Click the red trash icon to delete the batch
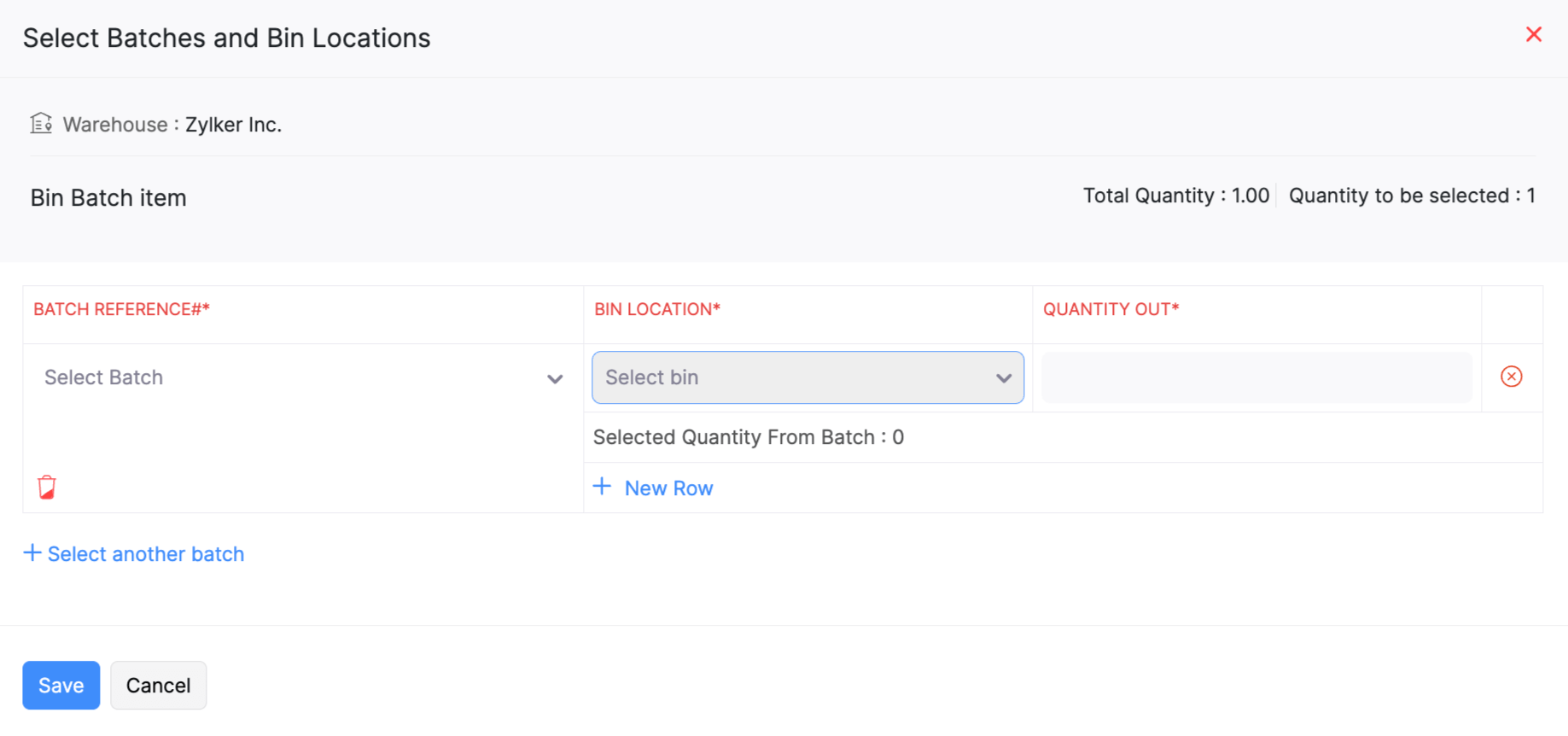Image resolution: width=1568 pixels, height=736 pixels. (47, 485)
